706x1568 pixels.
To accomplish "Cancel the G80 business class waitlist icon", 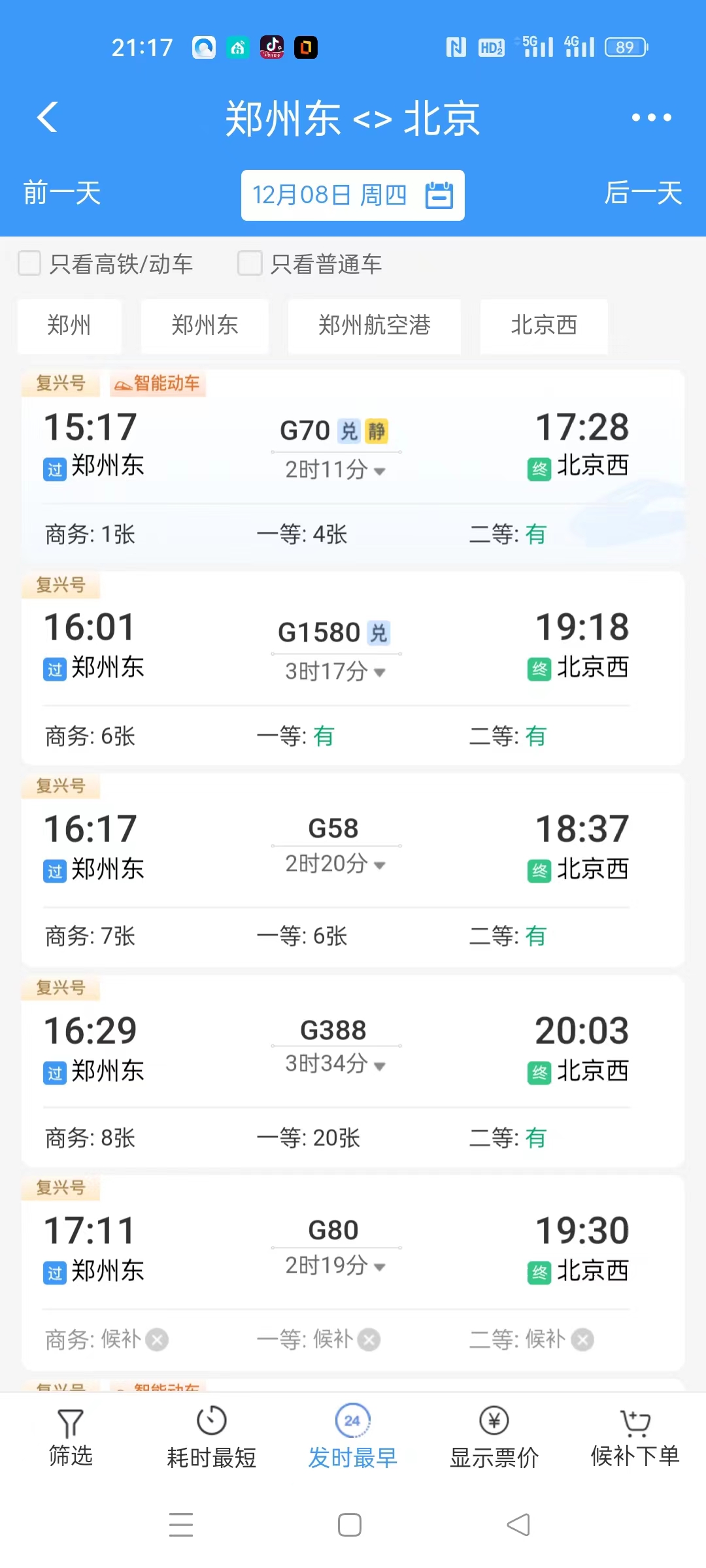I will [x=157, y=1341].
